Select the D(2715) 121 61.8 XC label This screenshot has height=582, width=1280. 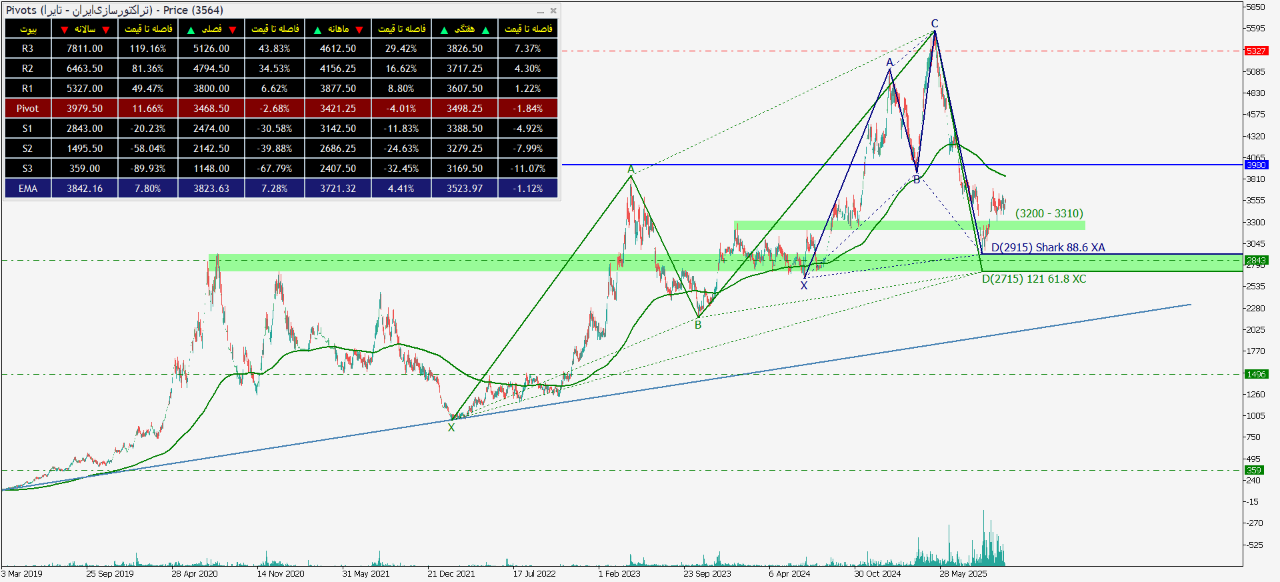tap(1033, 279)
